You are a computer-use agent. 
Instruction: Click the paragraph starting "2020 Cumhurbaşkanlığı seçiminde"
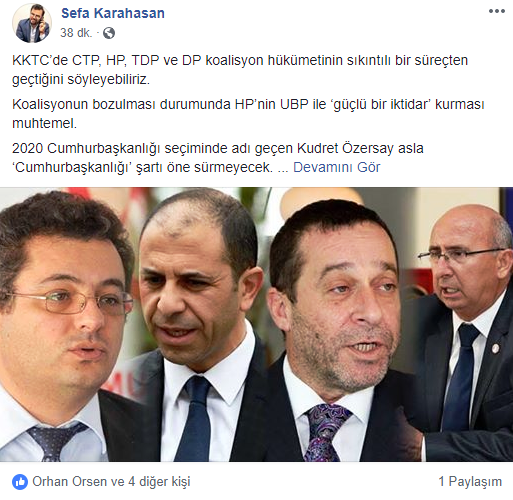[x=218, y=158]
